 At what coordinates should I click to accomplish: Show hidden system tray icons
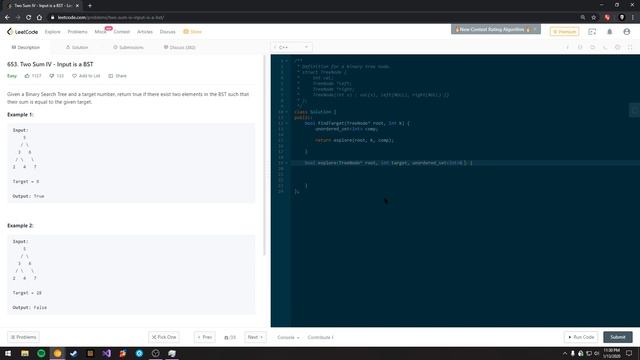point(565,353)
